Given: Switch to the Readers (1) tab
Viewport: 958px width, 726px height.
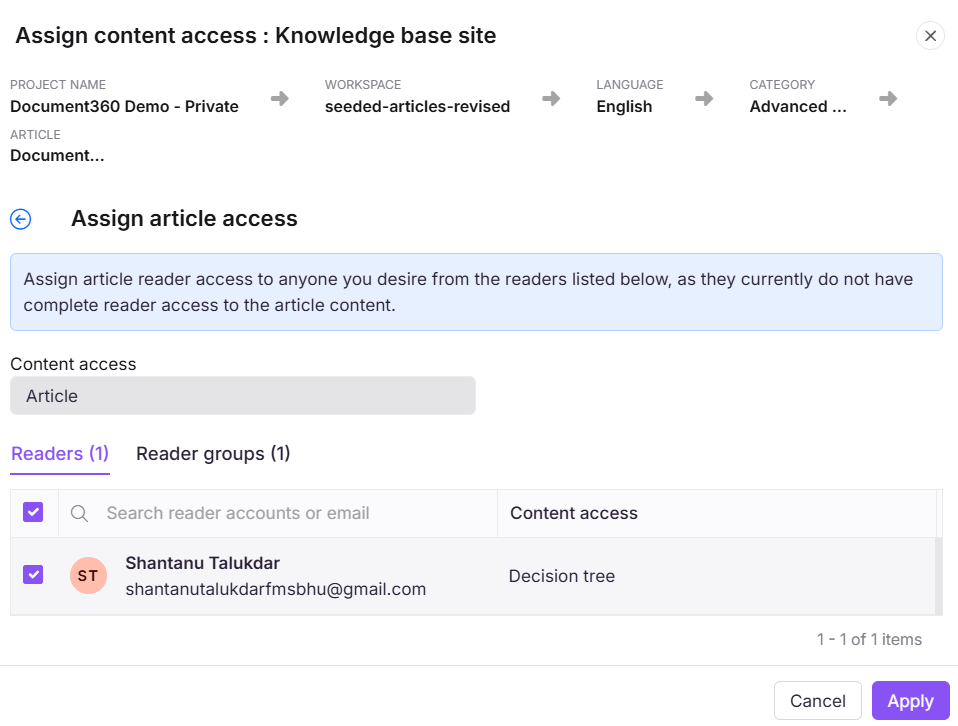Looking at the screenshot, I should (x=60, y=454).
